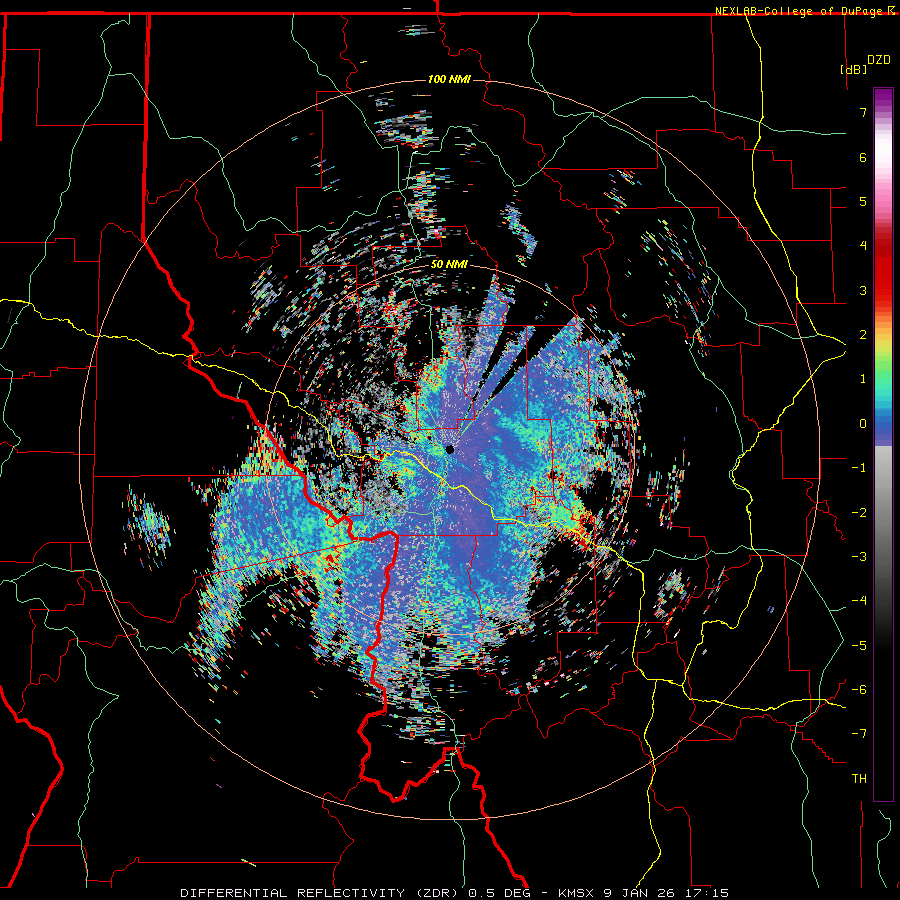Click the -4 value on color scale
This screenshot has width=900, height=900.
859,601
